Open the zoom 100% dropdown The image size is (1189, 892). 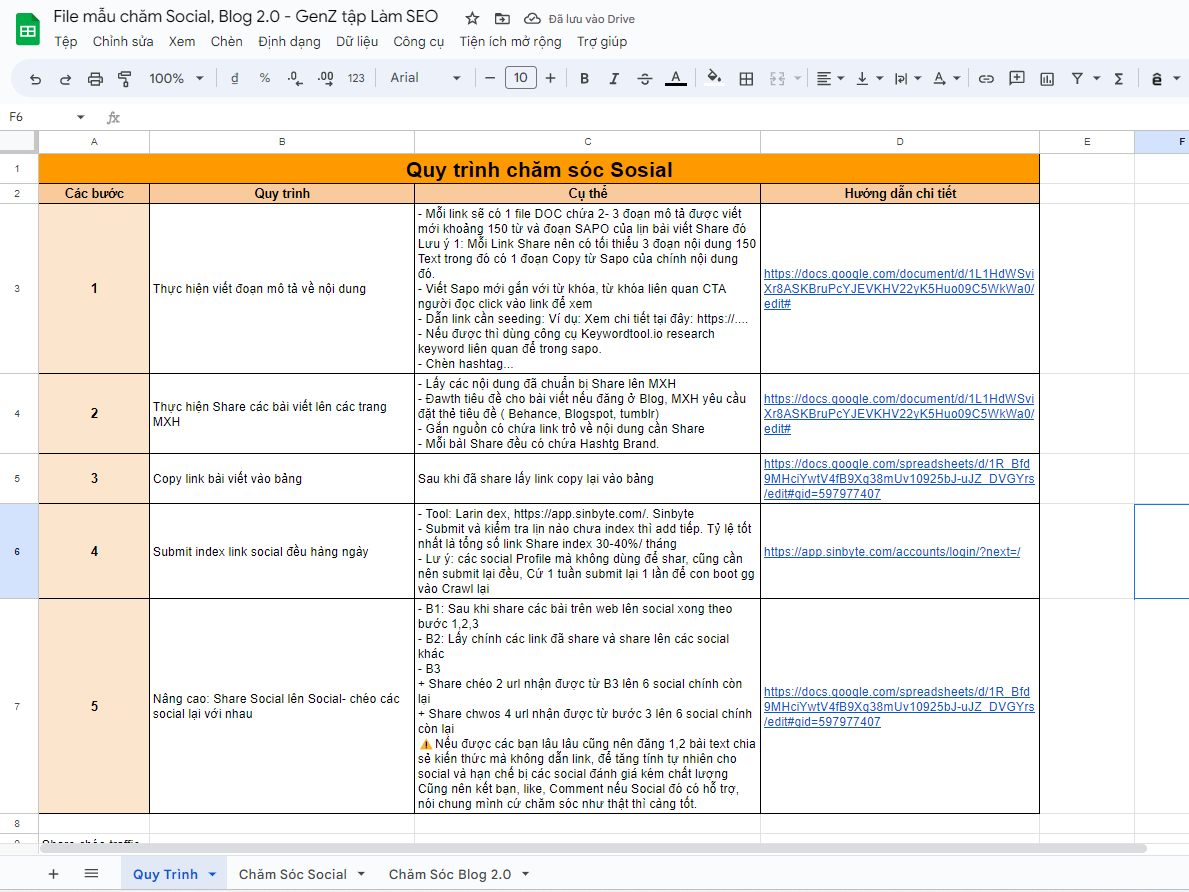177,78
